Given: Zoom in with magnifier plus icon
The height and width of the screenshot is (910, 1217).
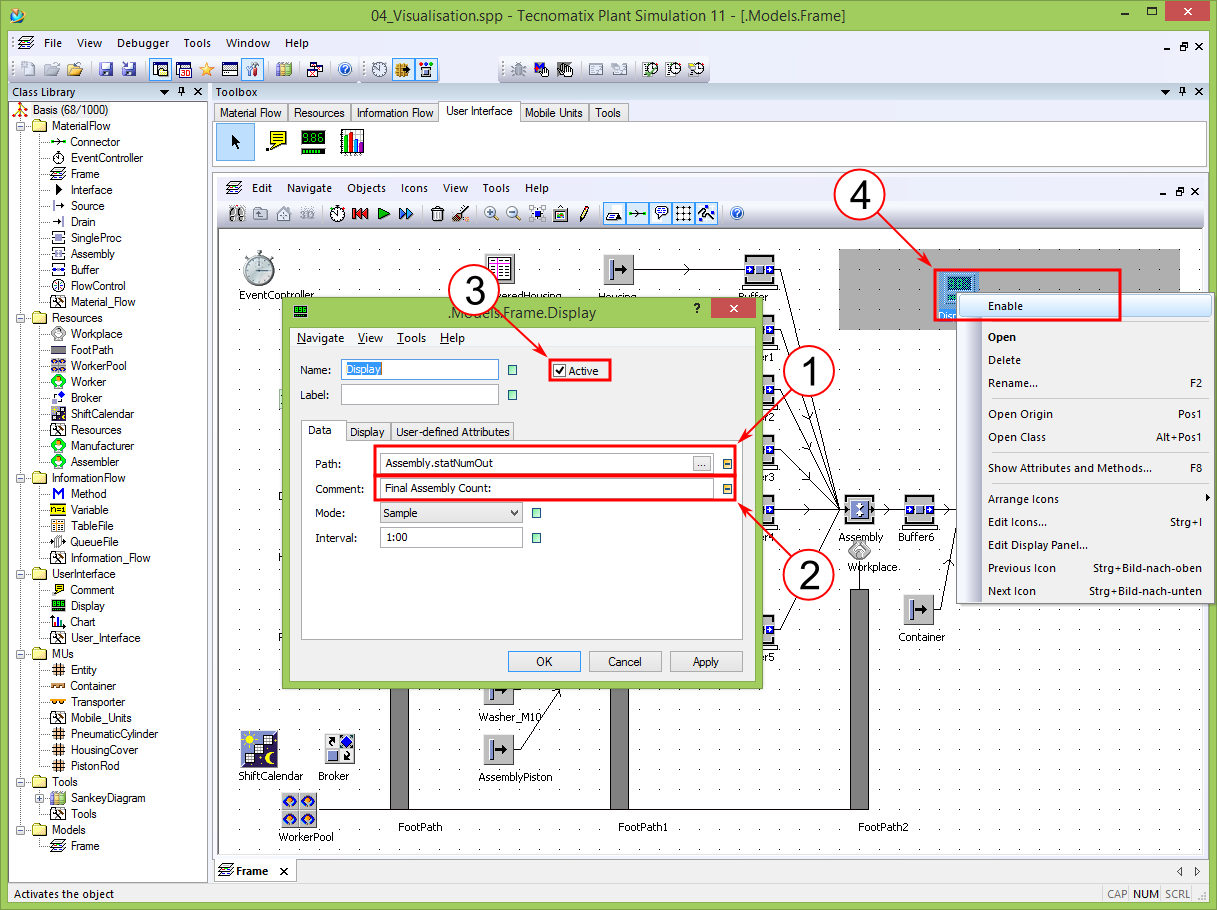Looking at the screenshot, I should point(492,214).
